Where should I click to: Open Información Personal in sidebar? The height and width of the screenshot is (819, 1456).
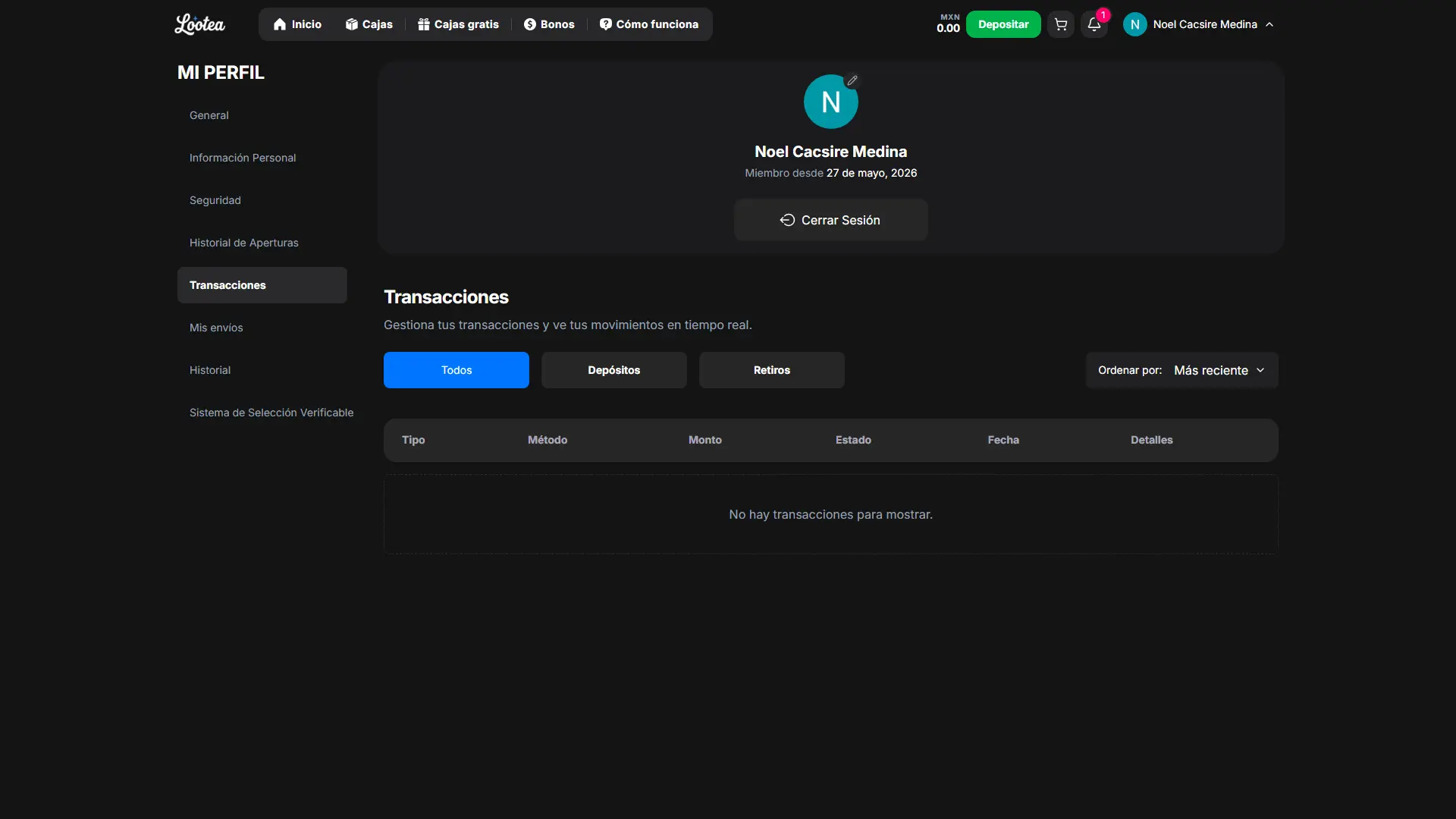262,158
